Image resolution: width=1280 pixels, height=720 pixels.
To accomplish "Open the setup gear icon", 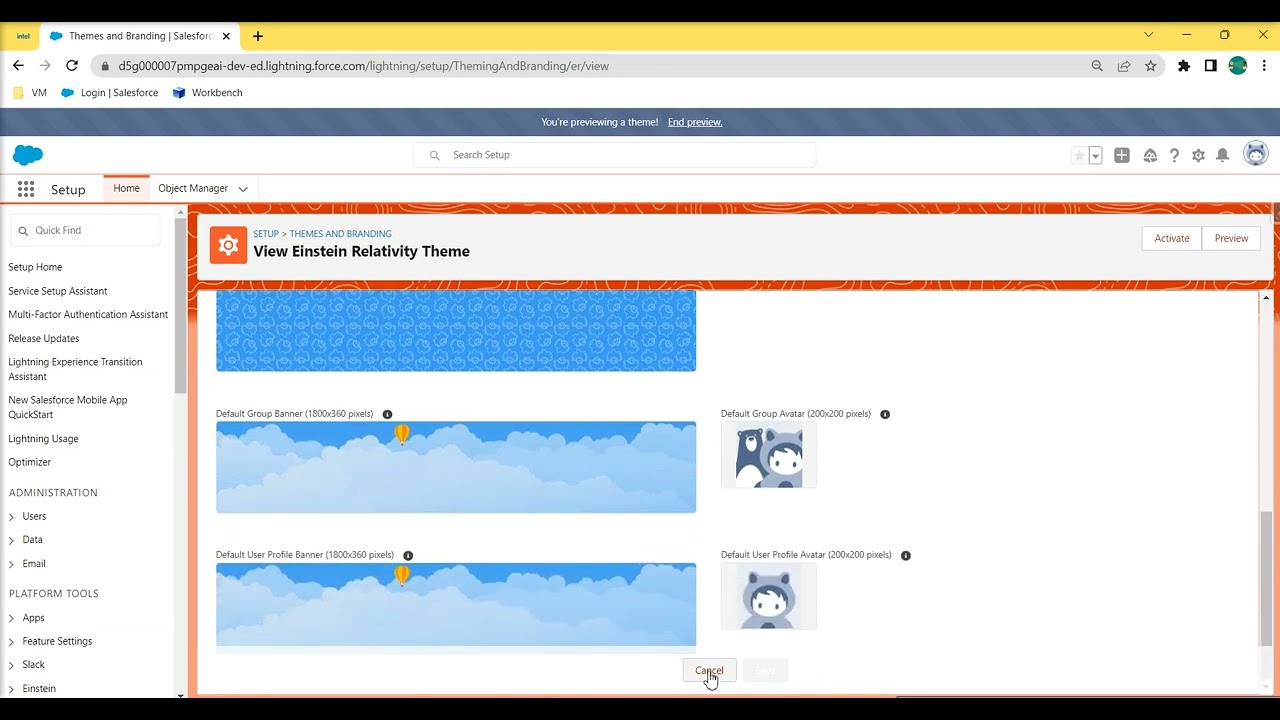I will [x=1198, y=155].
